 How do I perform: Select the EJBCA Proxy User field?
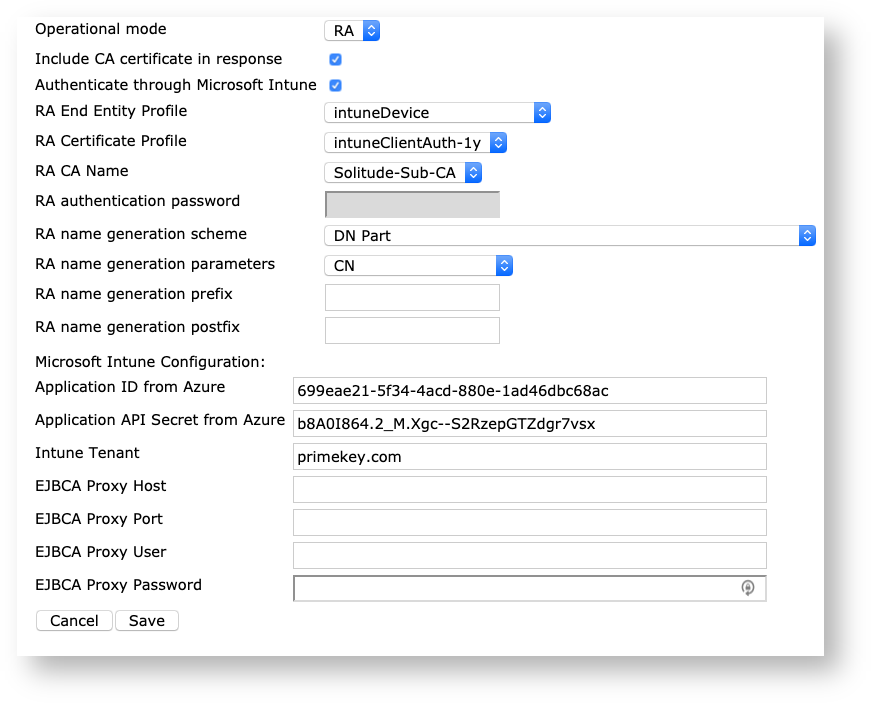click(x=529, y=555)
